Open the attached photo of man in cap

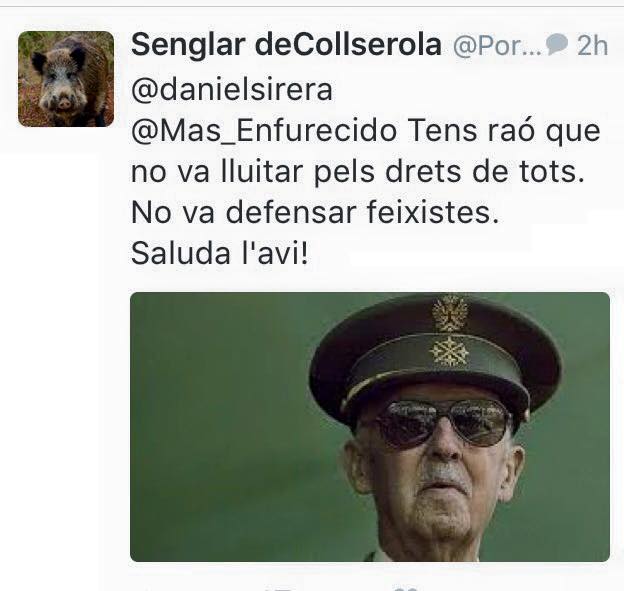click(x=370, y=427)
